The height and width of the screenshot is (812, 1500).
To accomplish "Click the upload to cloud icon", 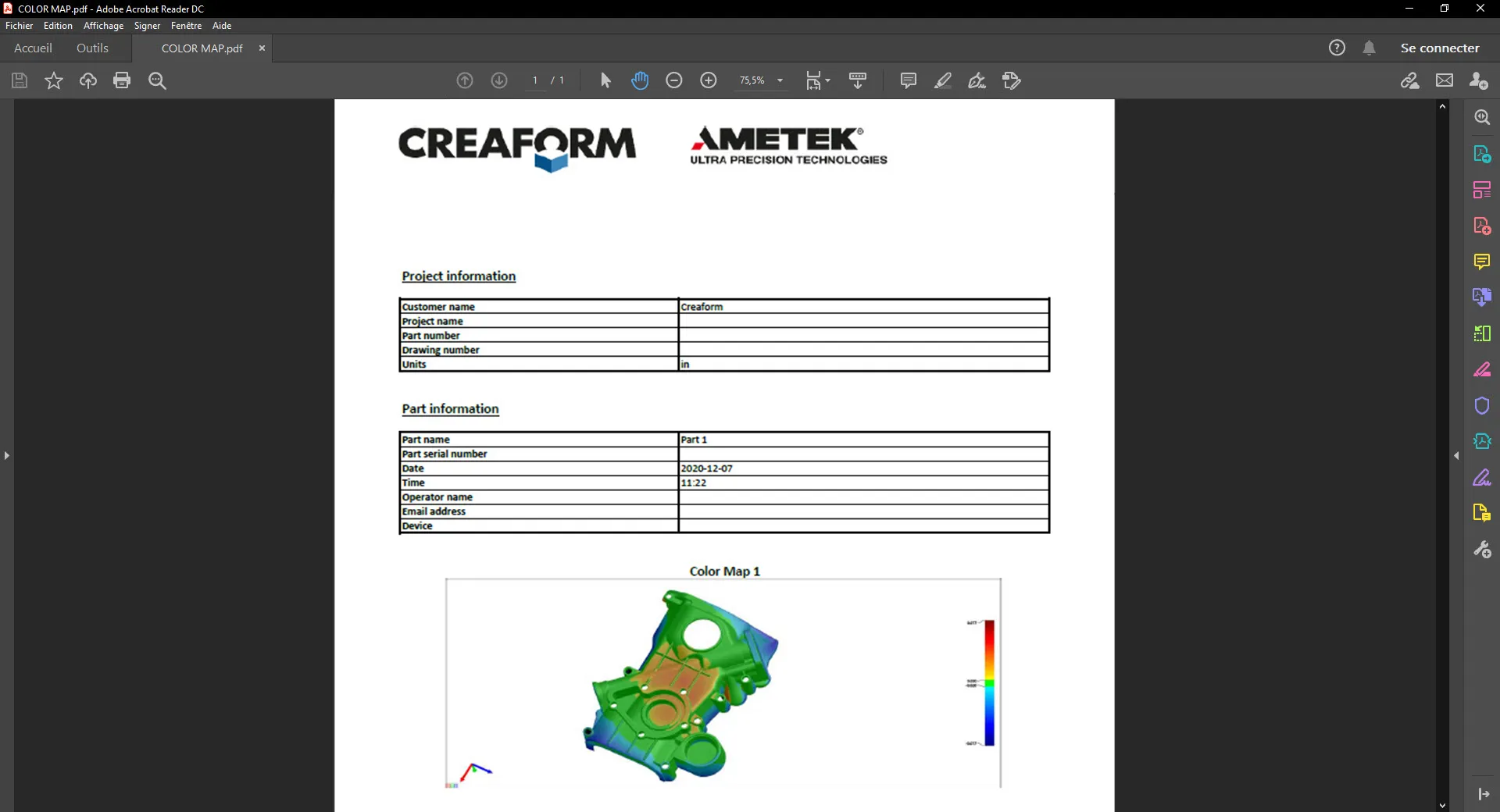I will click(x=88, y=80).
